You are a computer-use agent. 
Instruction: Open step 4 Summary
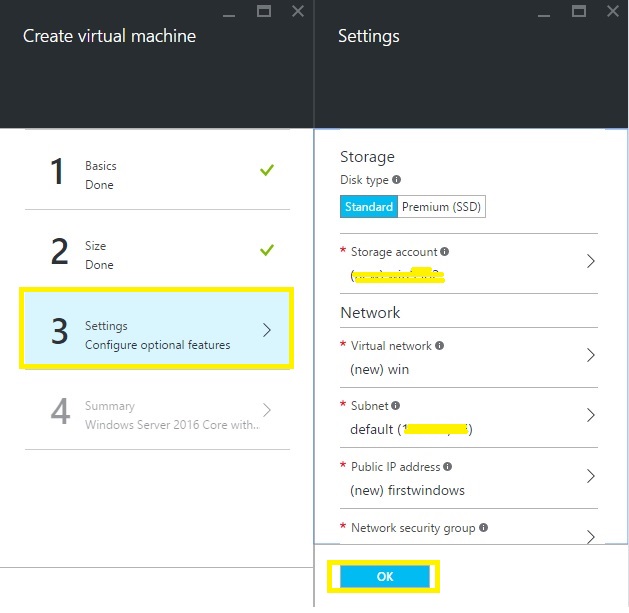pos(157,414)
